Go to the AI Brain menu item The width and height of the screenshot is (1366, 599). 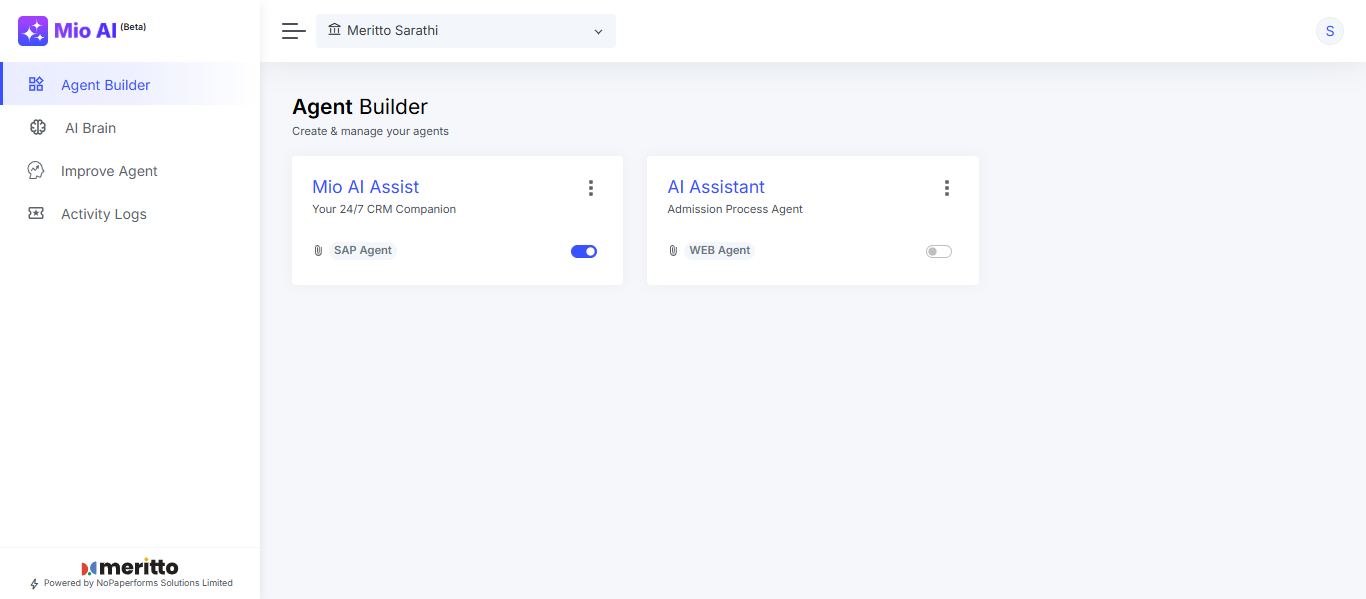point(90,128)
